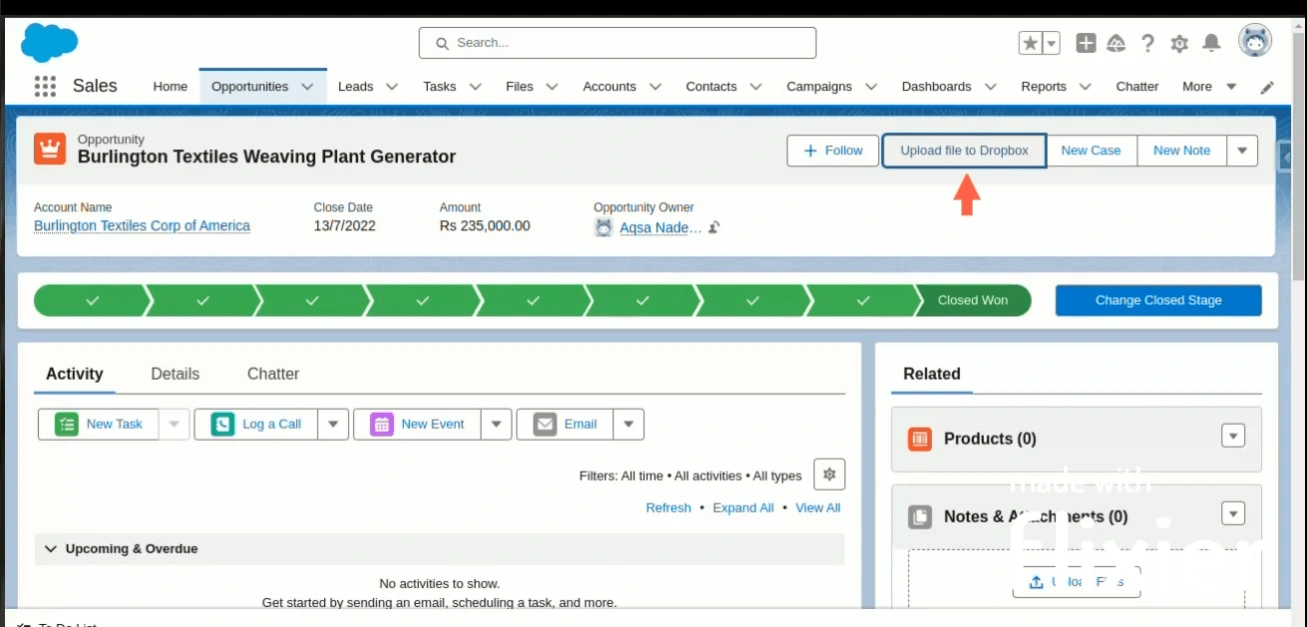
Task: Click in the global Search box
Action: tap(617, 43)
